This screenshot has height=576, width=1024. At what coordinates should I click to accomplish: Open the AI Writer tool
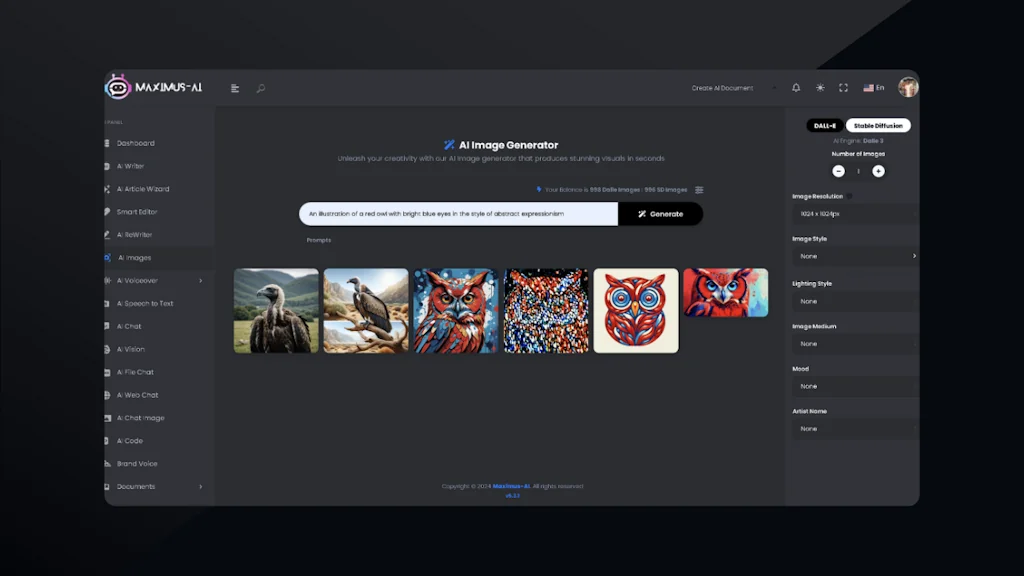click(140, 166)
